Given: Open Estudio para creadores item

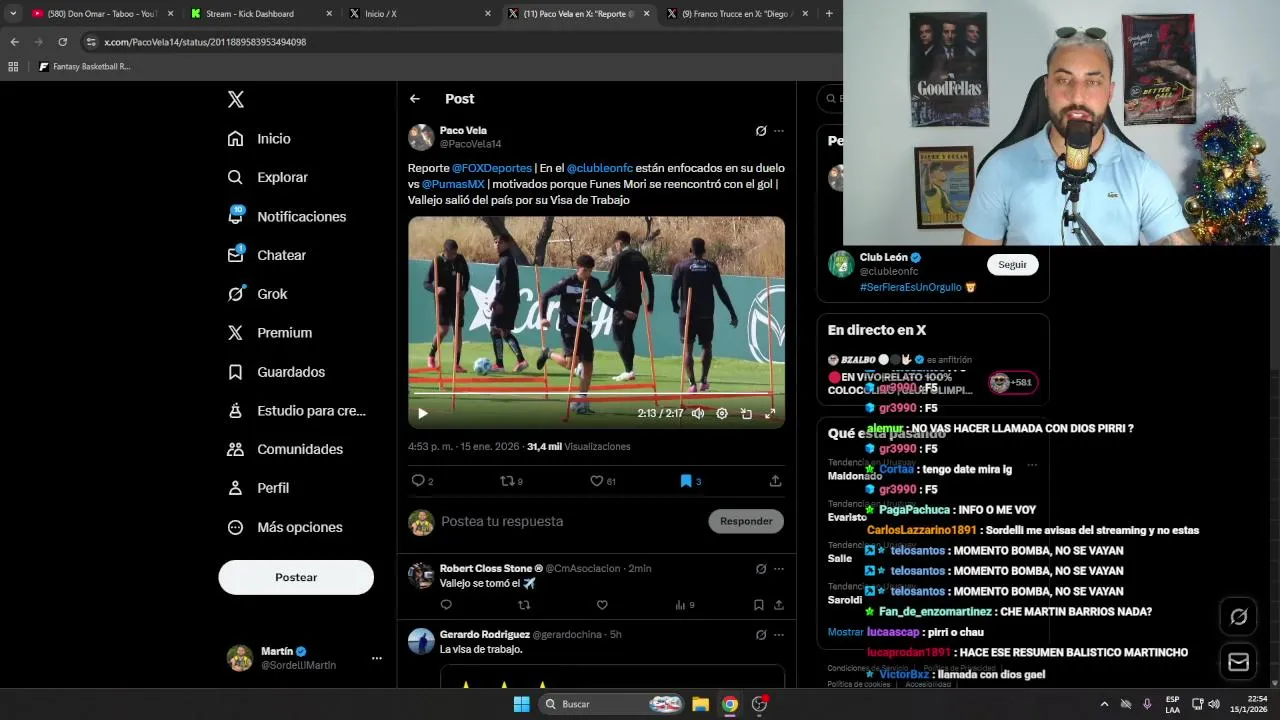Looking at the screenshot, I should pos(296,410).
